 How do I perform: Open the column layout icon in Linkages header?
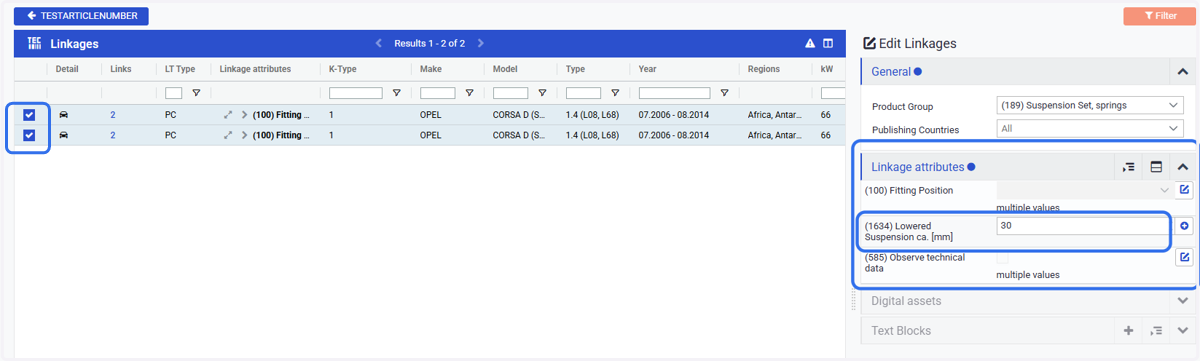[x=828, y=44]
